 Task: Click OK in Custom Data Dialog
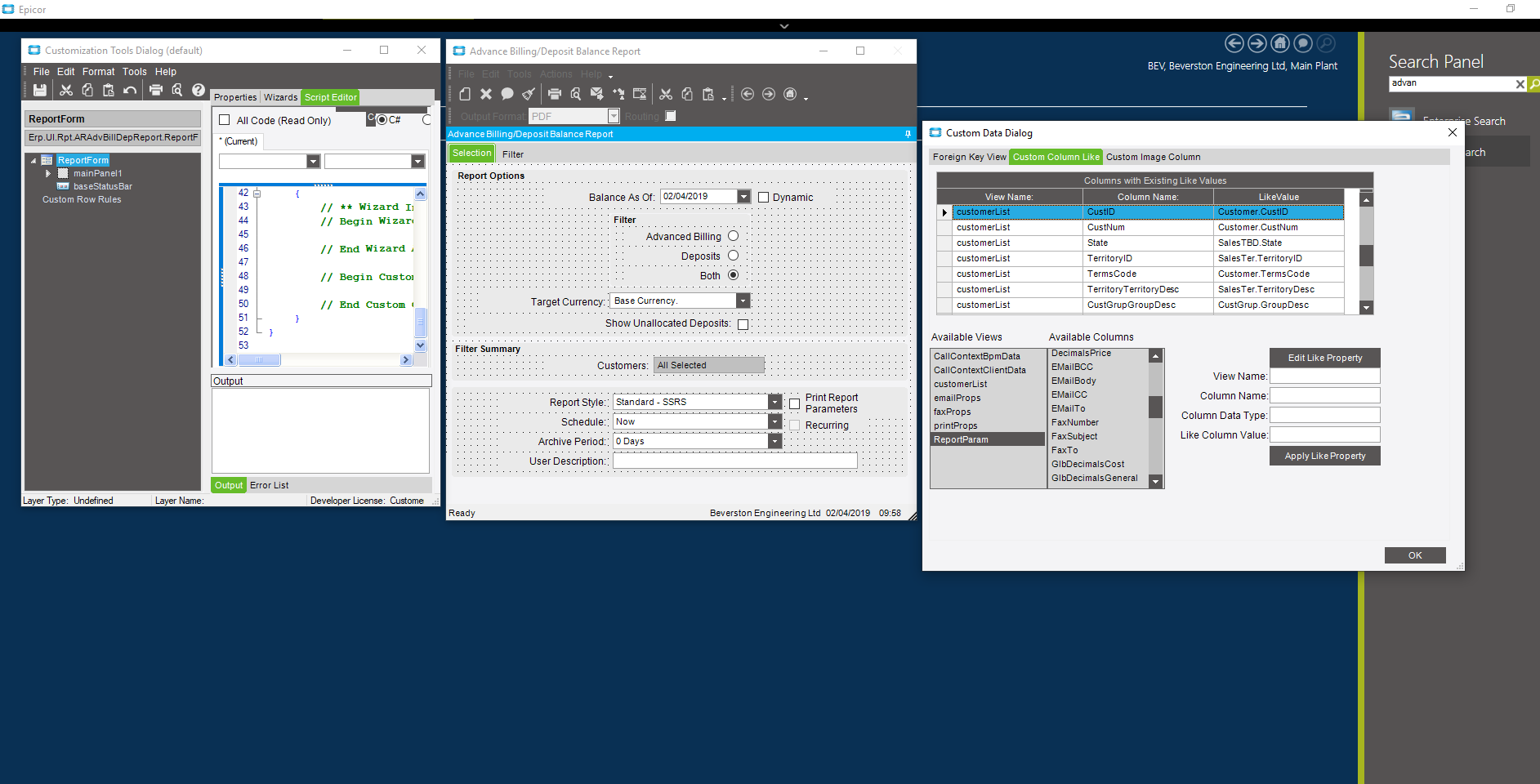tap(1415, 555)
